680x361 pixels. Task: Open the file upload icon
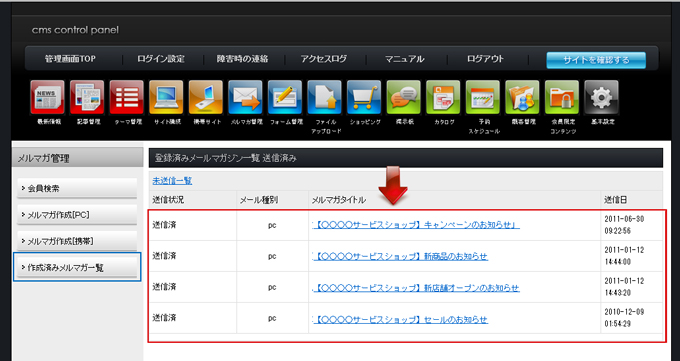click(324, 97)
